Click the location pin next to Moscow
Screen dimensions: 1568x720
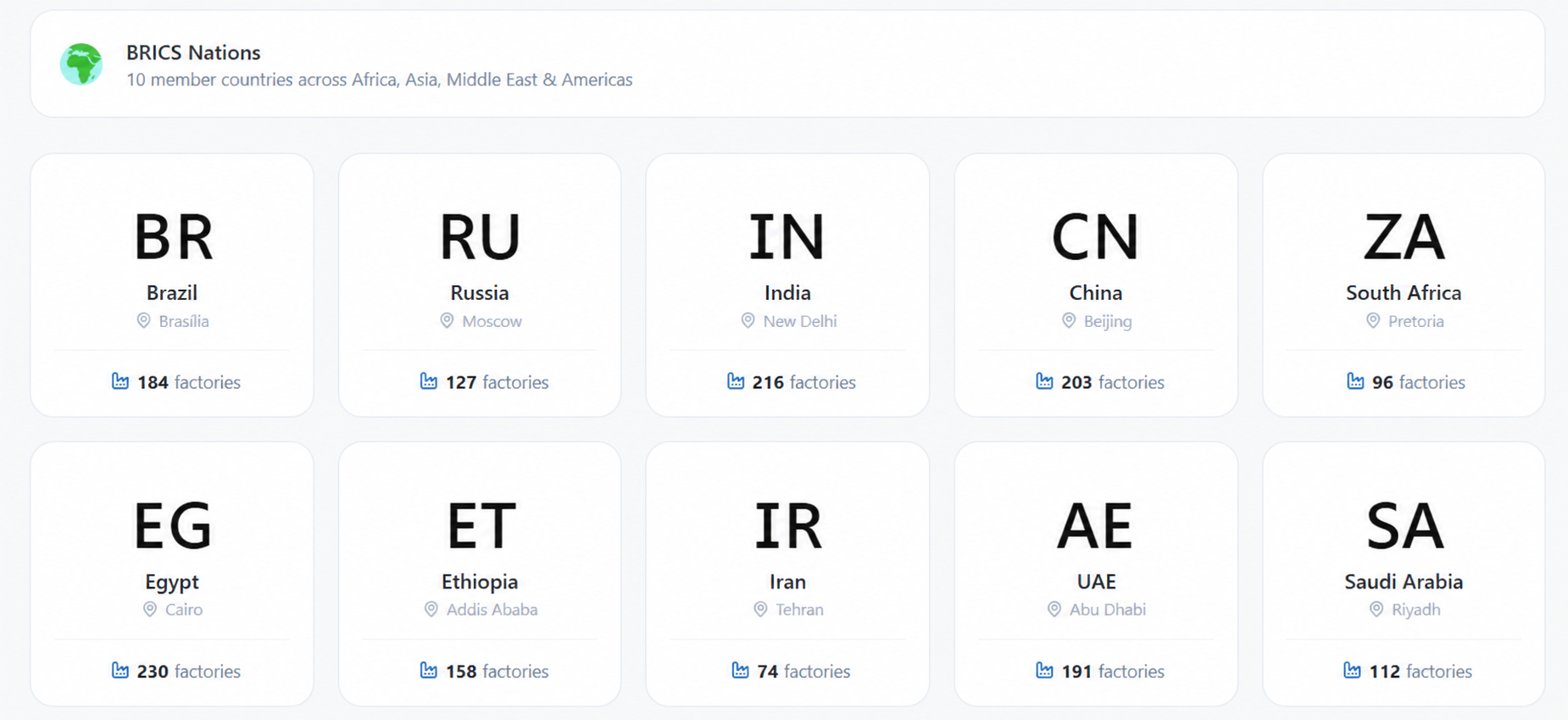pos(447,321)
